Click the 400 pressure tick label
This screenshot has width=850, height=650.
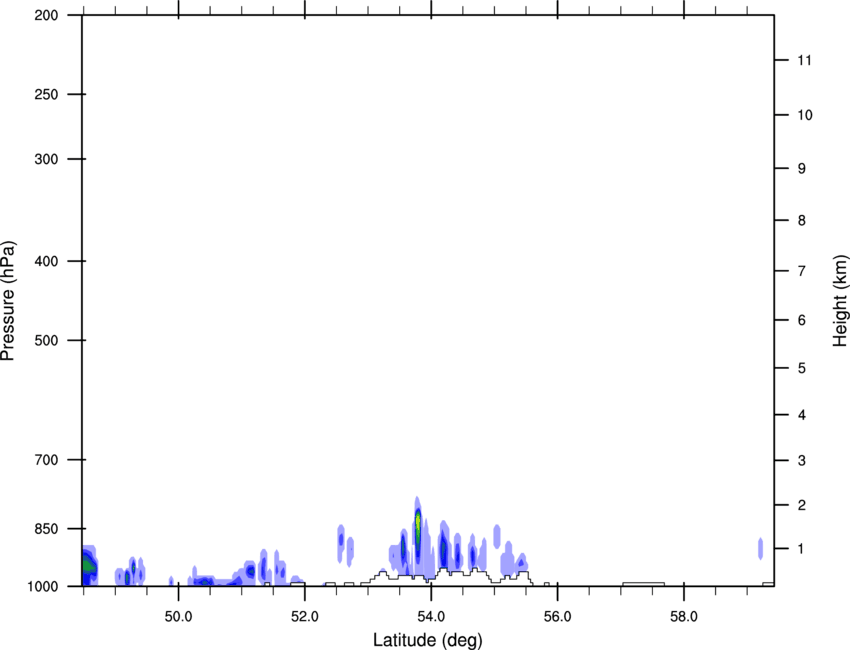click(47, 261)
